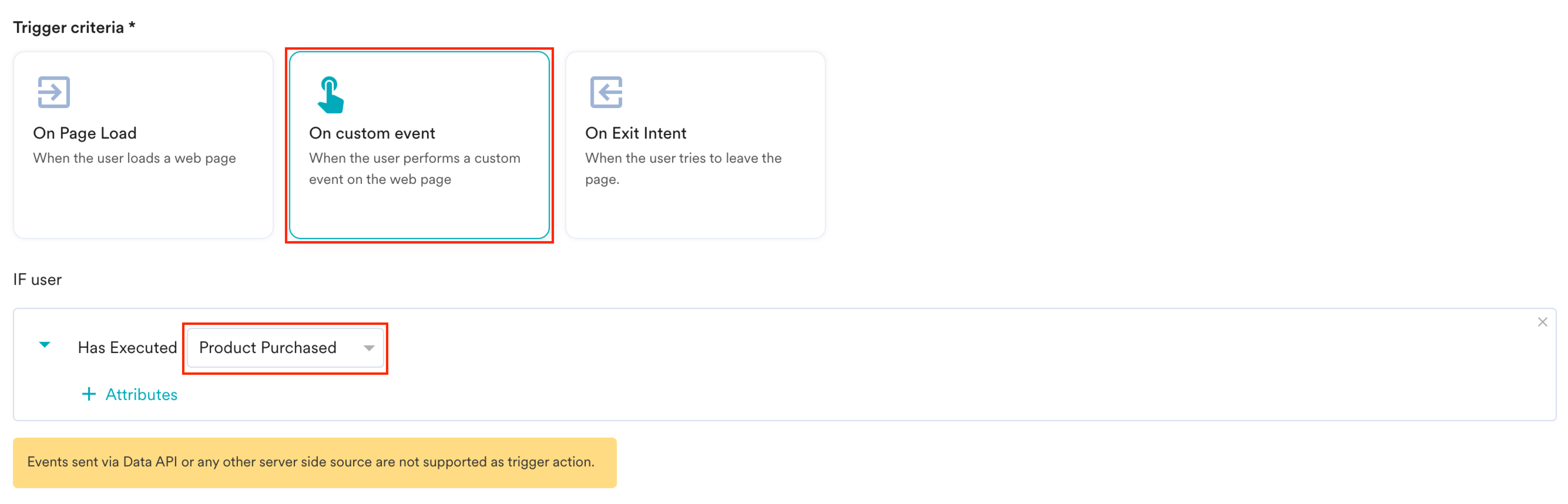Click the On Page Load arrow icon
1568x504 pixels.
point(53,92)
